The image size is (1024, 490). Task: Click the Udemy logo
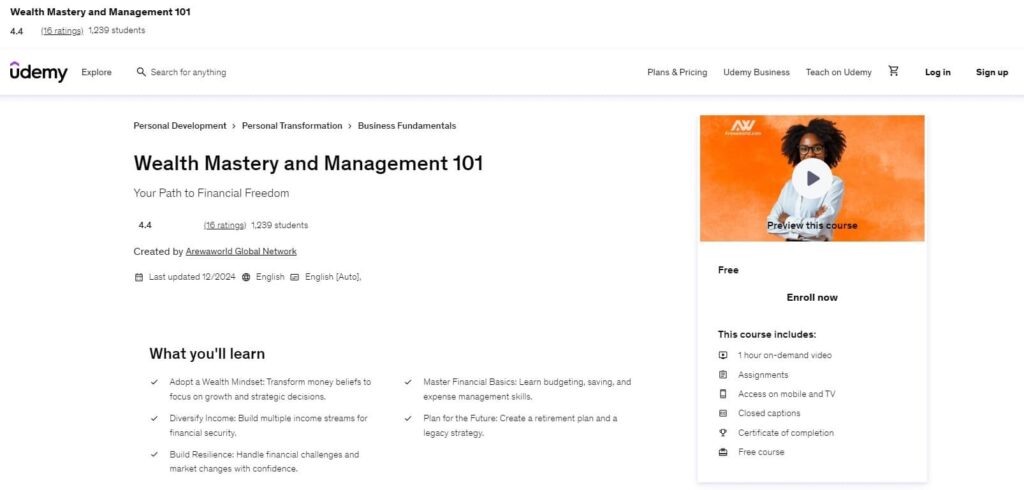(39, 72)
